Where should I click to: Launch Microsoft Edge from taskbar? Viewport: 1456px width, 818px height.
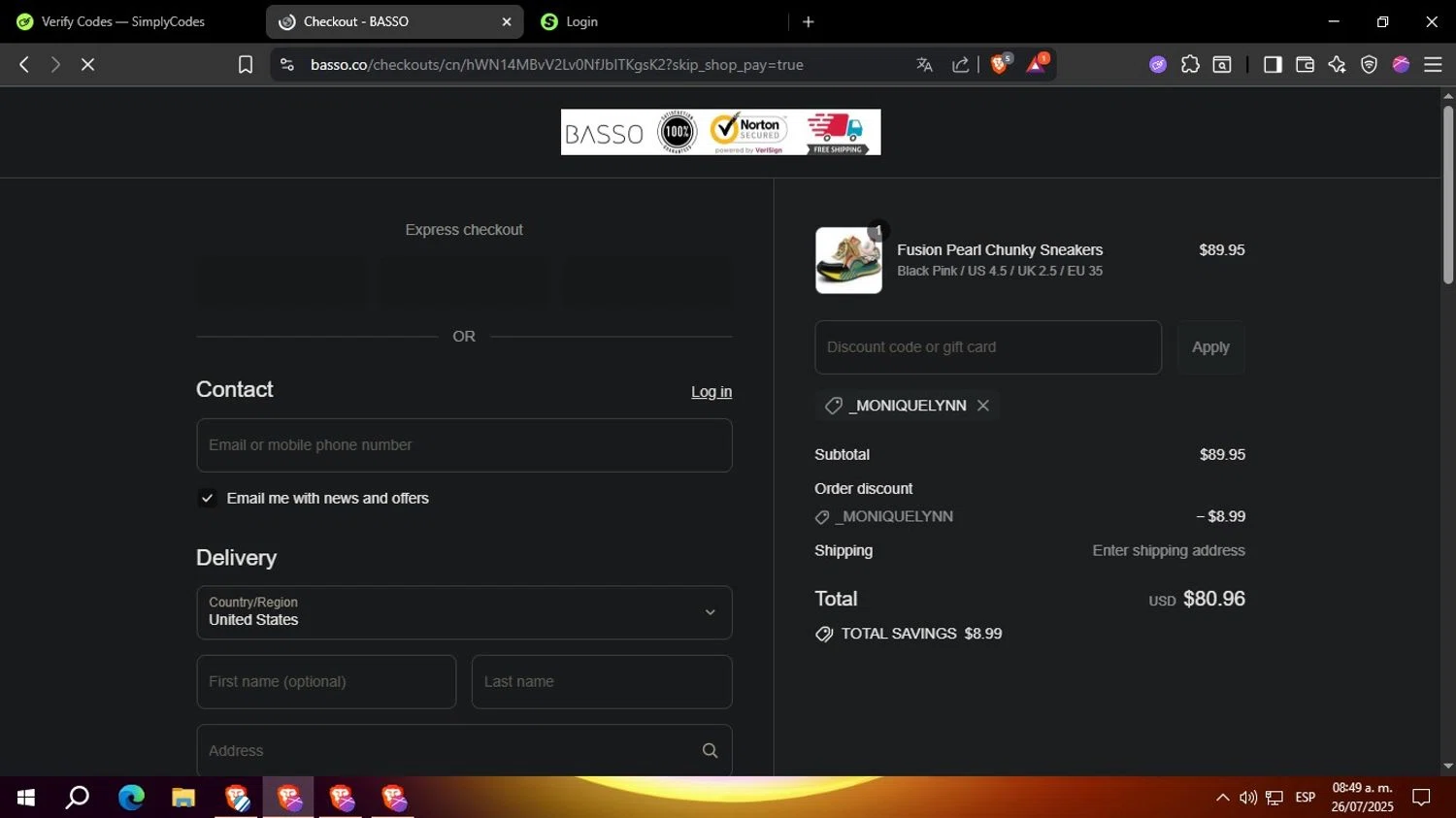(x=131, y=798)
